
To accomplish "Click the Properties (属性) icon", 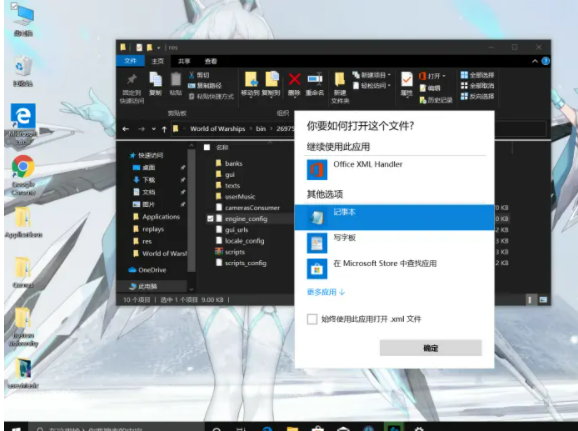I will [407, 79].
